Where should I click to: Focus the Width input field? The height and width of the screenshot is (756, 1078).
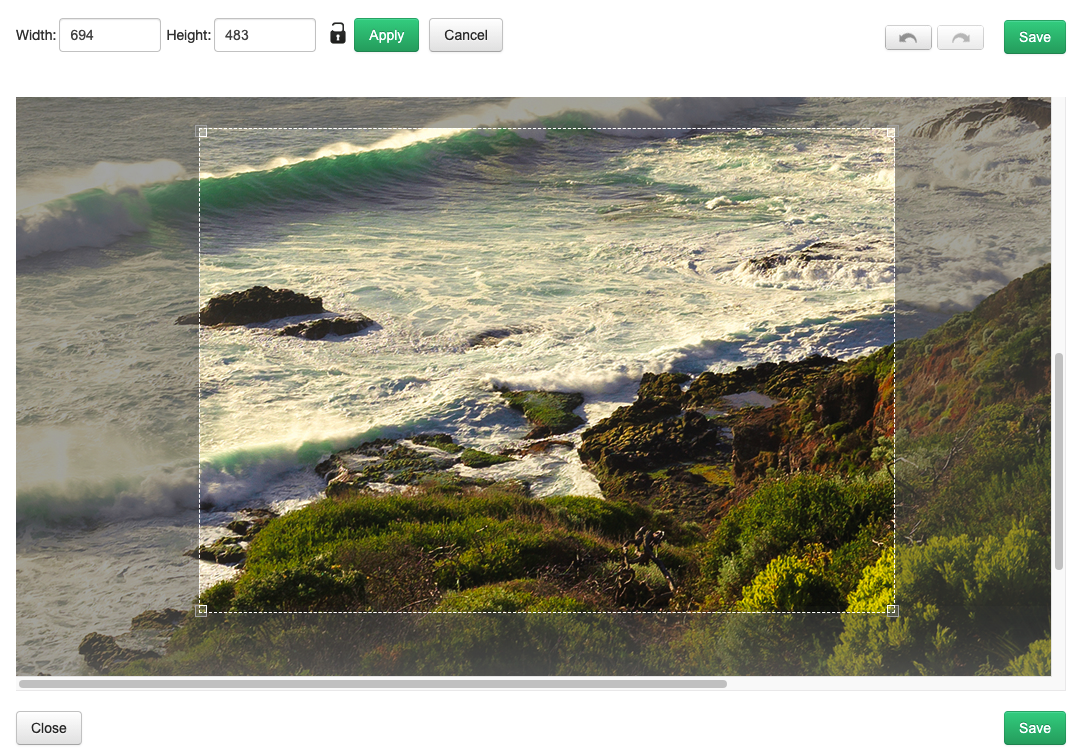(109, 35)
